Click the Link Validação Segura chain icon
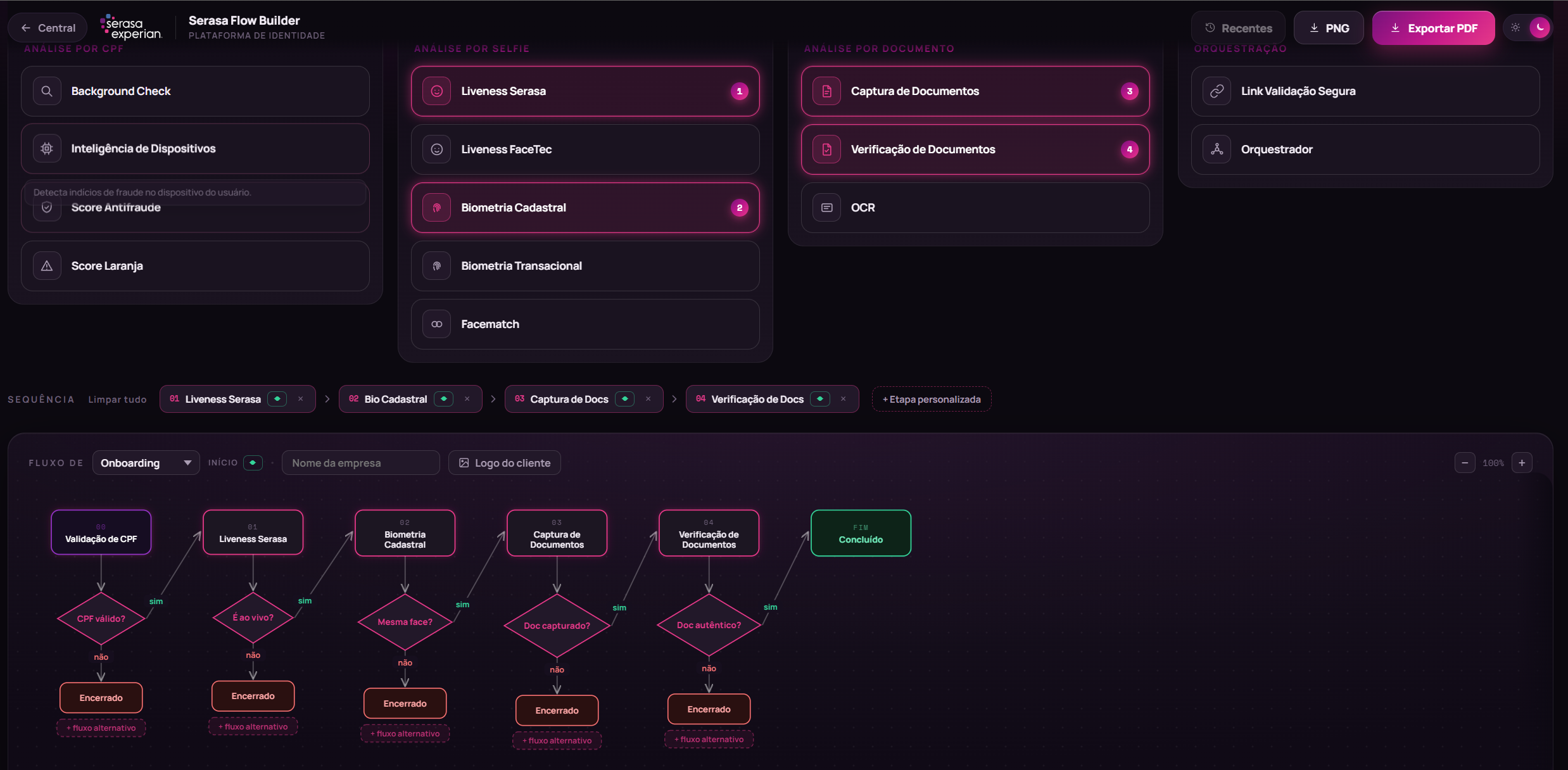Screen dimensions: 1568x770 [1217, 91]
